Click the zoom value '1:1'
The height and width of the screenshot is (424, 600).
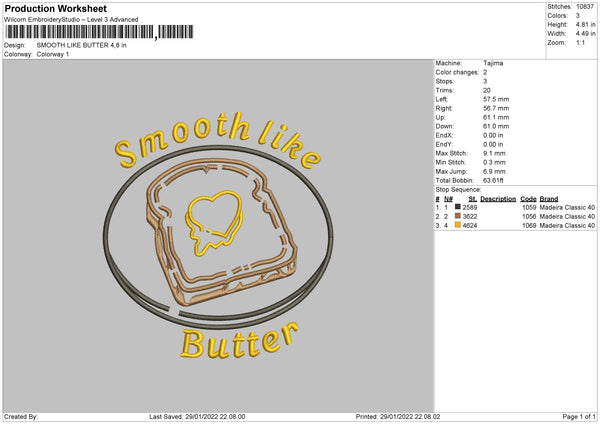[x=580, y=43]
